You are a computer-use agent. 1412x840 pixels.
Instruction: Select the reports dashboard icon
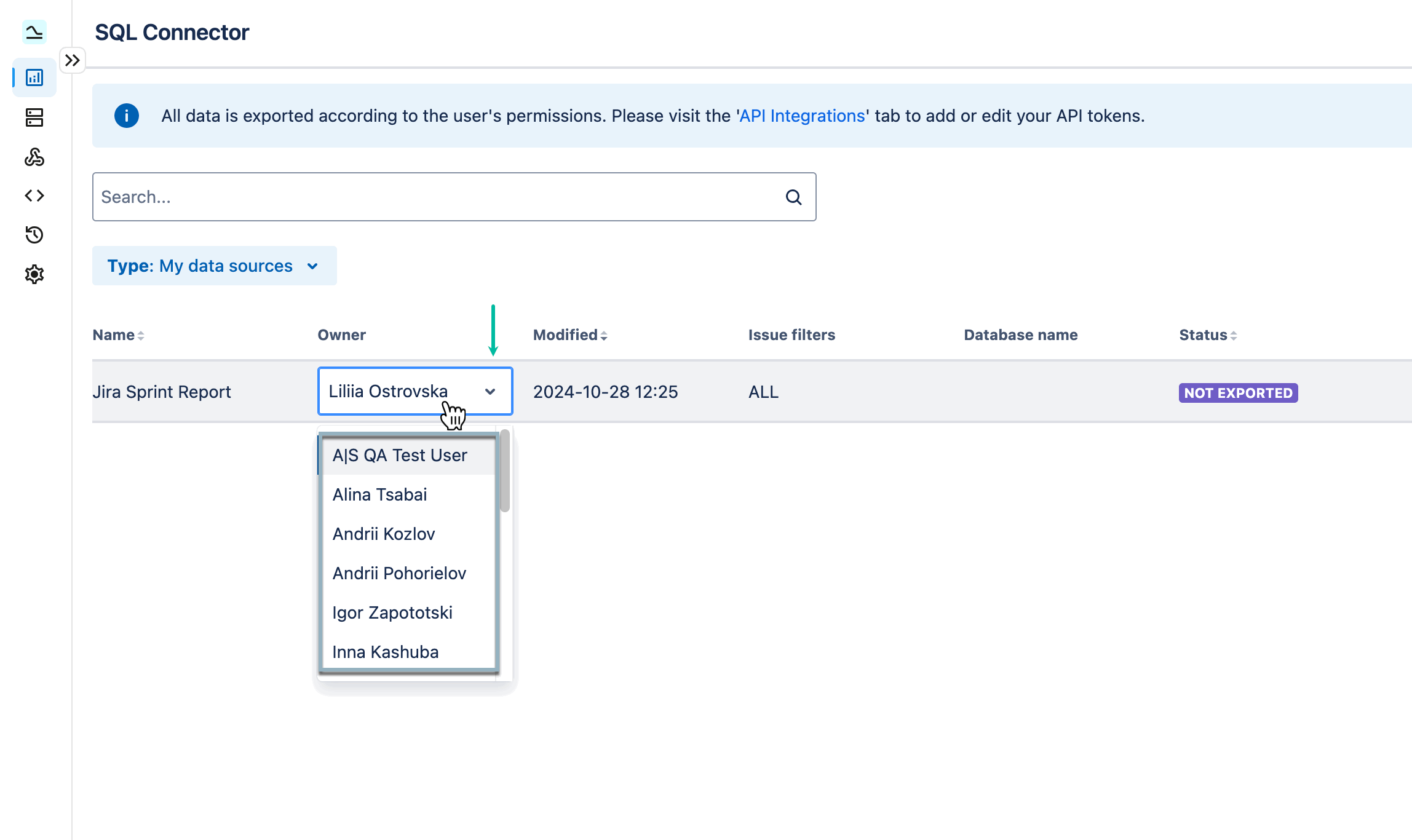(x=34, y=77)
